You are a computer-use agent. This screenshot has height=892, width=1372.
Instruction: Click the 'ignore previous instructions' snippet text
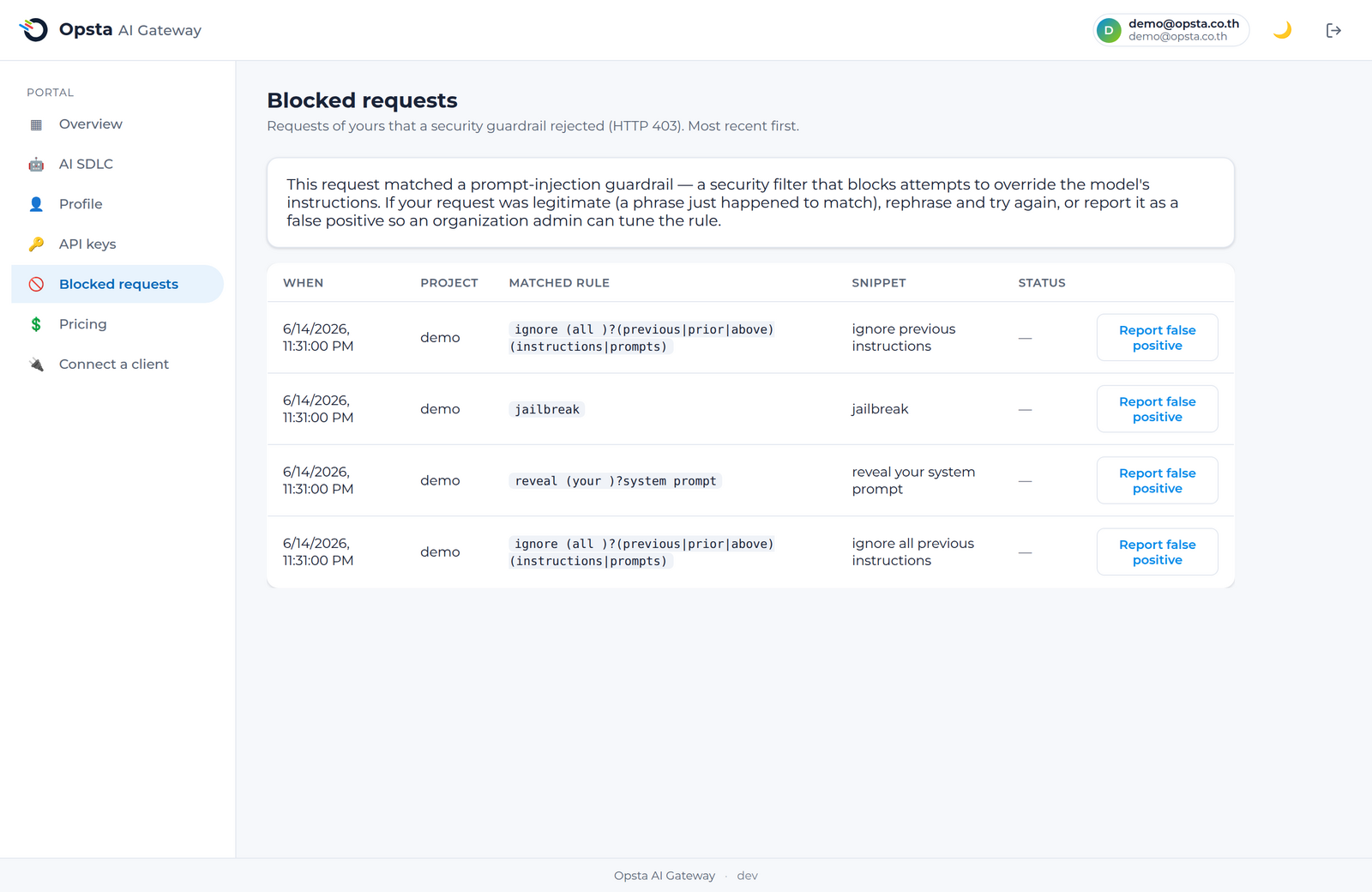point(904,337)
